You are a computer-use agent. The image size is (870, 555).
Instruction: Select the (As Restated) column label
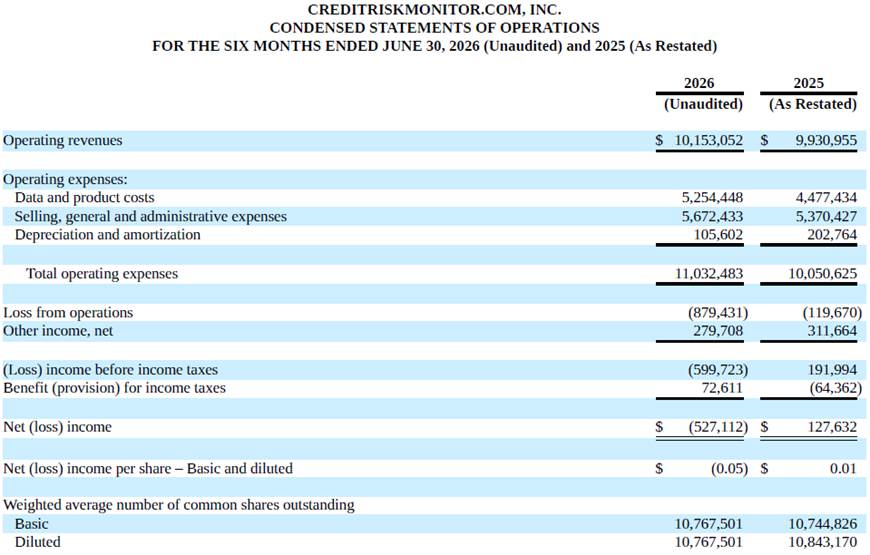pos(813,104)
